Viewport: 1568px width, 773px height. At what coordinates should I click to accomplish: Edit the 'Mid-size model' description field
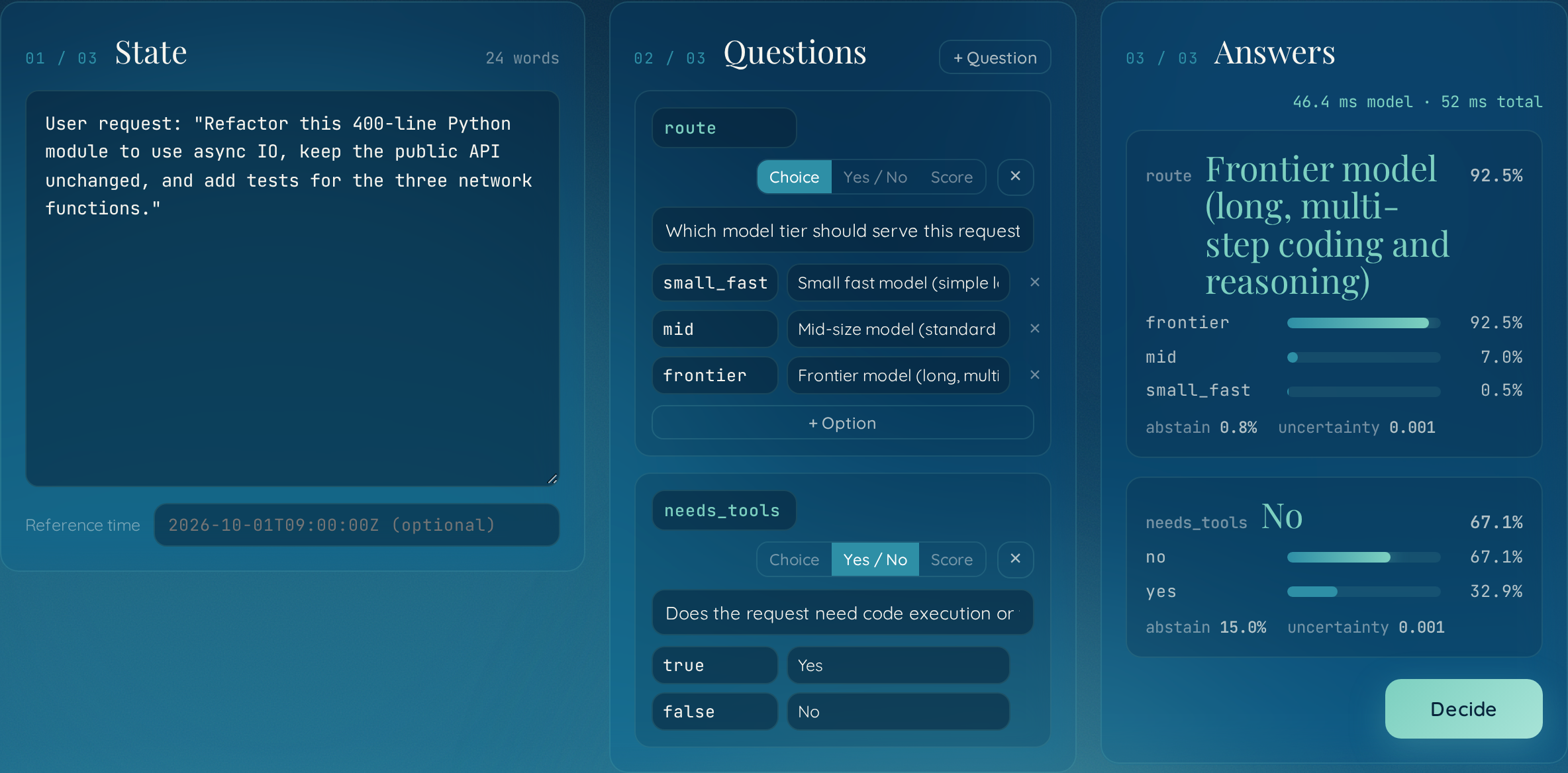click(898, 329)
